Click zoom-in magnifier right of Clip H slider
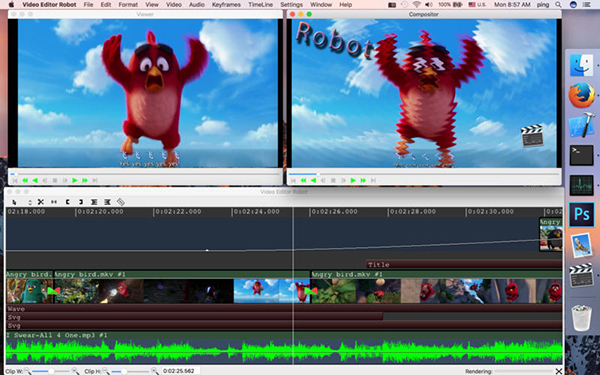The height and width of the screenshot is (375, 600). [x=154, y=371]
